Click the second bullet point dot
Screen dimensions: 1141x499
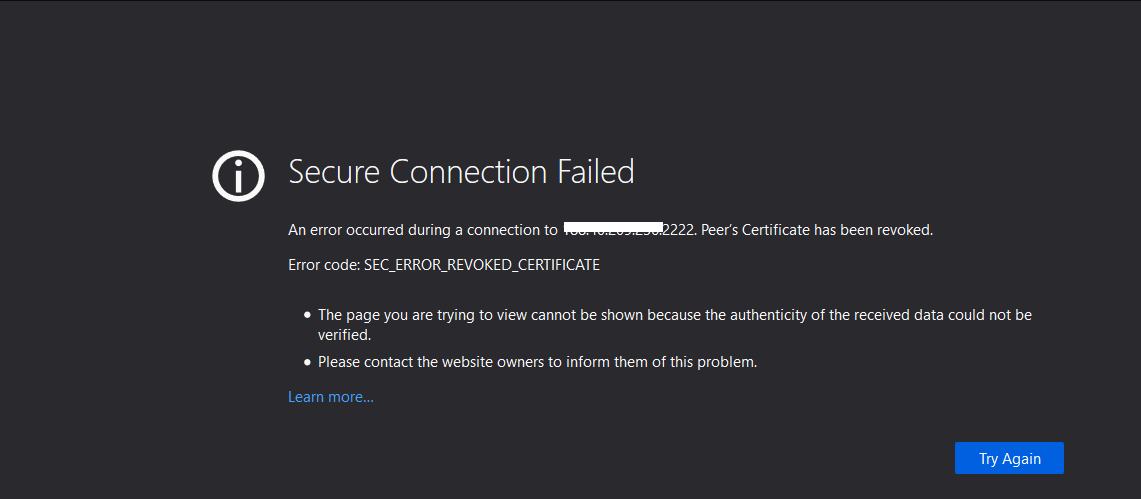(x=308, y=362)
